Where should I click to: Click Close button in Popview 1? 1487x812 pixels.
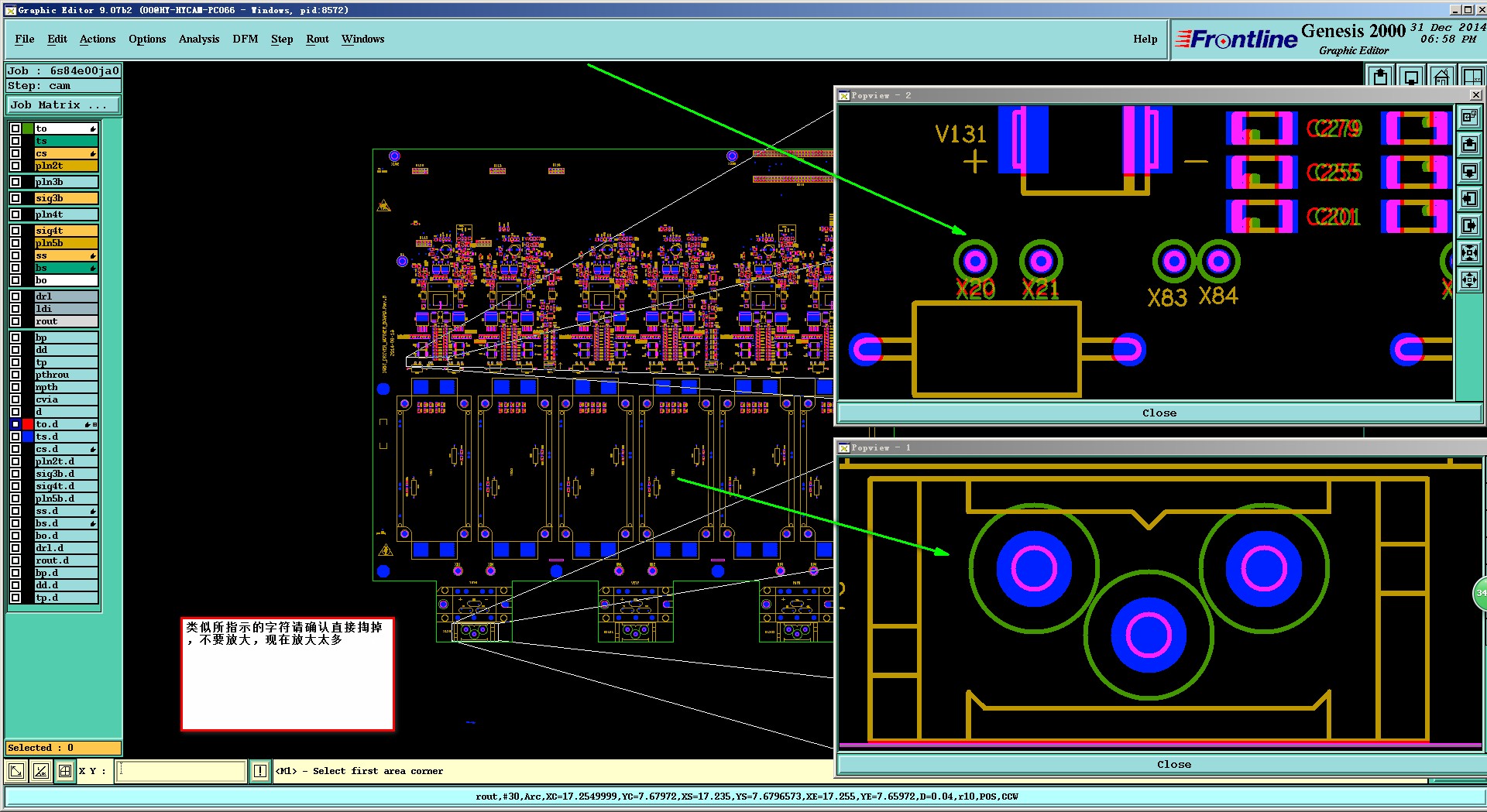pos(1174,764)
